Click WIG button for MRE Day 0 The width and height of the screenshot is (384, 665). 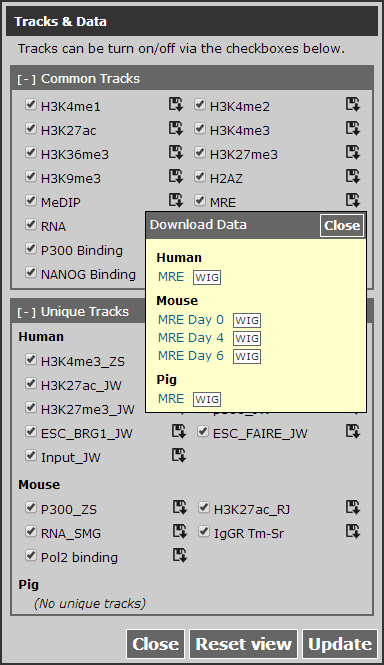pyautogui.click(x=247, y=320)
